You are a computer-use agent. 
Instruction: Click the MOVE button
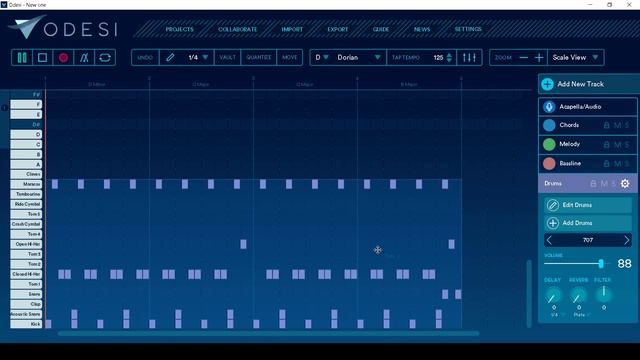coord(290,58)
